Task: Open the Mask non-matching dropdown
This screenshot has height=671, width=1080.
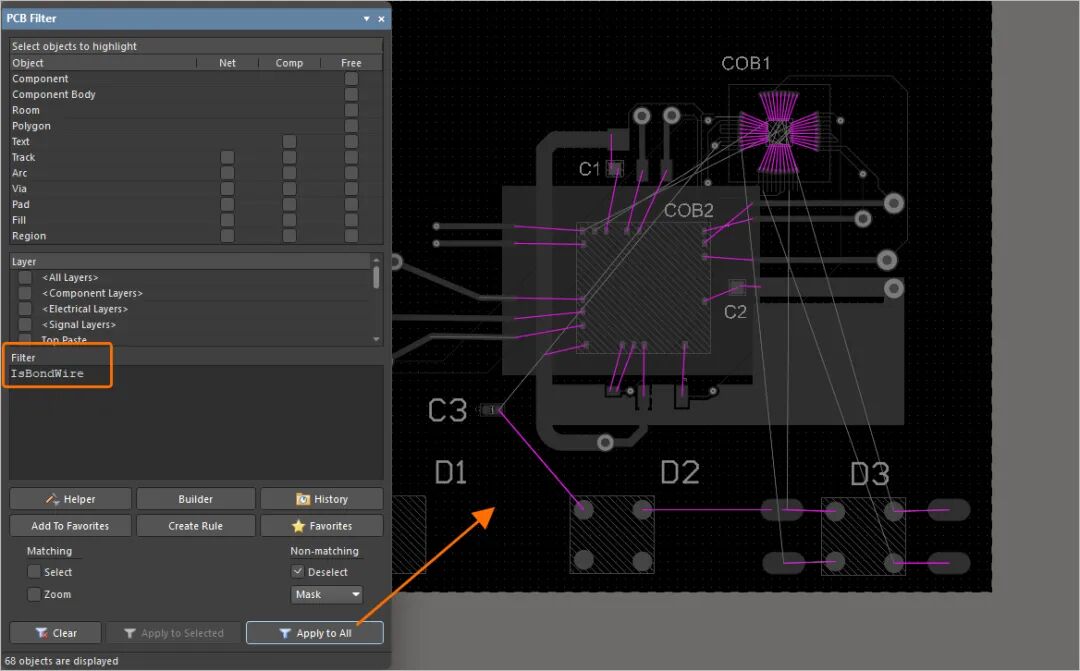Action: [326, 594]
